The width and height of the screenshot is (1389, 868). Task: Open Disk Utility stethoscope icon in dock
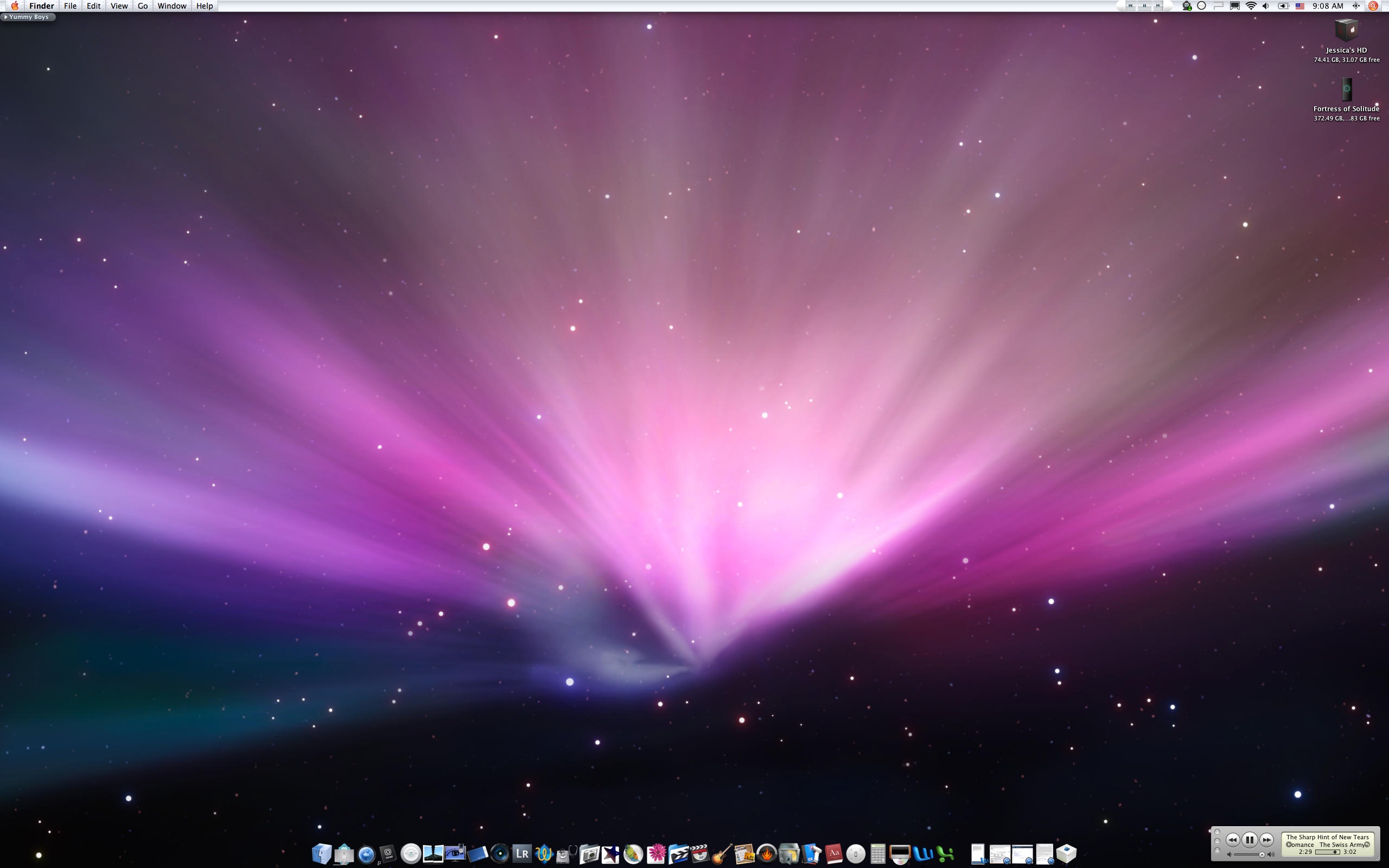pyautogui.click(x=566, y=854)
